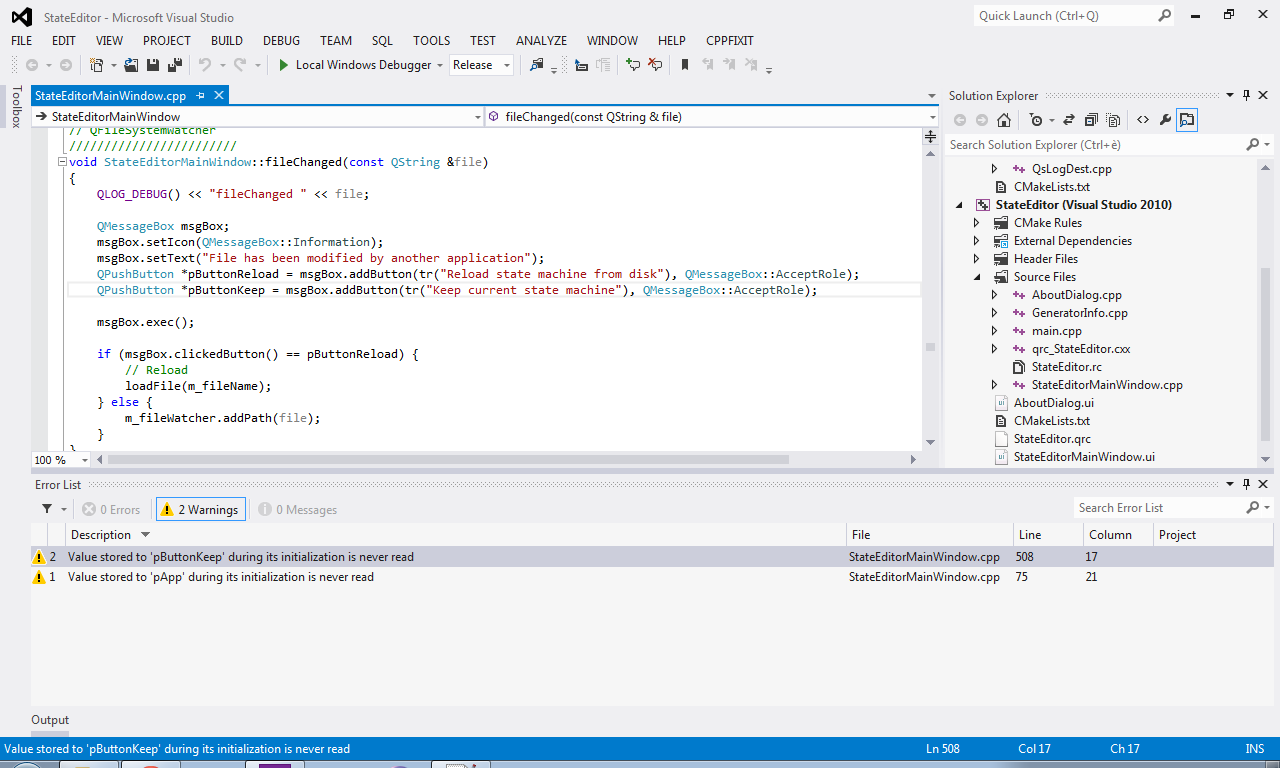Click the Quick Launch magnifier icon
The height and width of the screenshot is (768, 1280).
click(1165, 15)
